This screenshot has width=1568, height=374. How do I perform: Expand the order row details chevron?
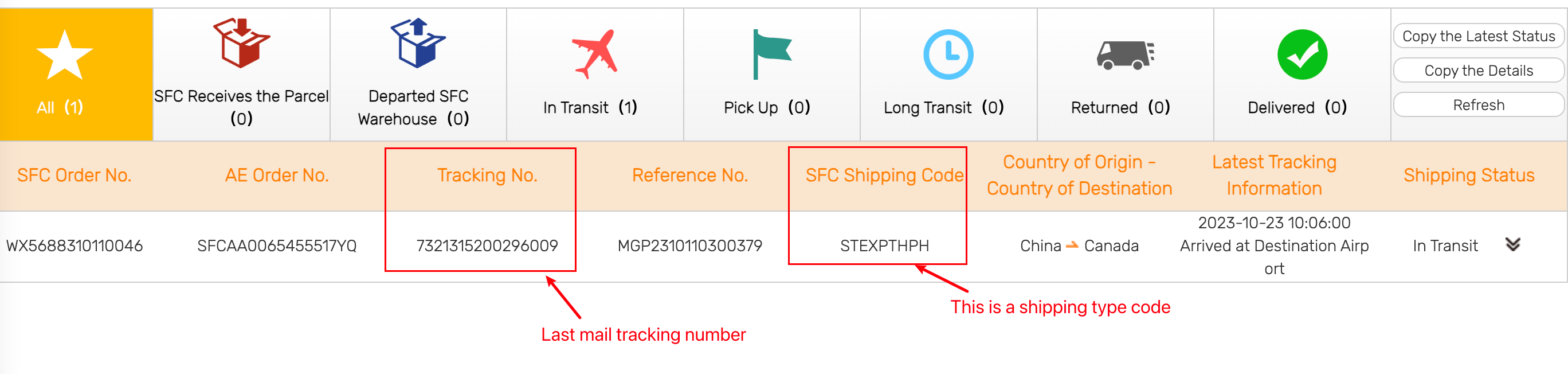[1512, 245]
